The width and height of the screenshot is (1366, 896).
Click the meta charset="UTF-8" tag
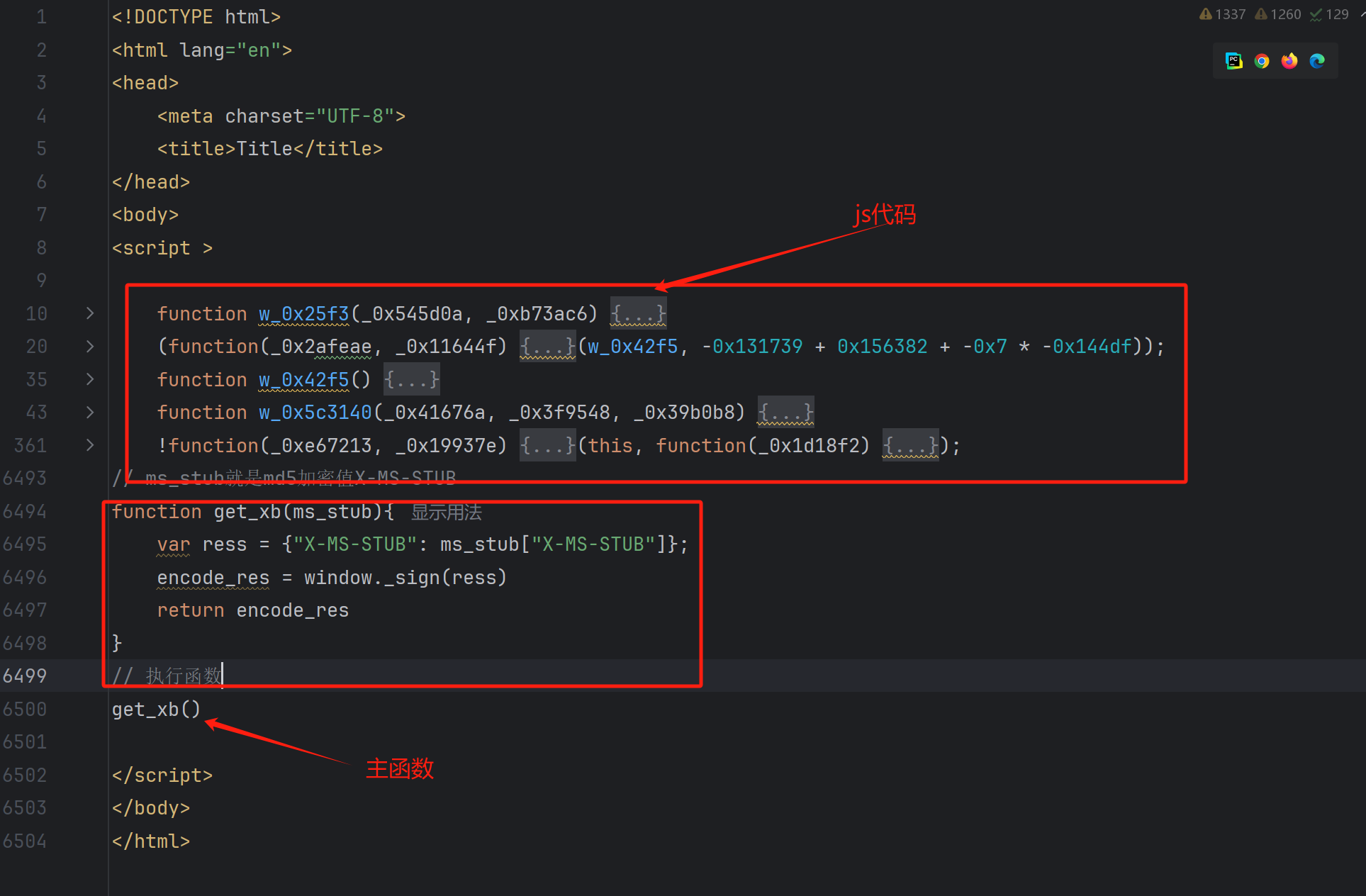[281, 116]
